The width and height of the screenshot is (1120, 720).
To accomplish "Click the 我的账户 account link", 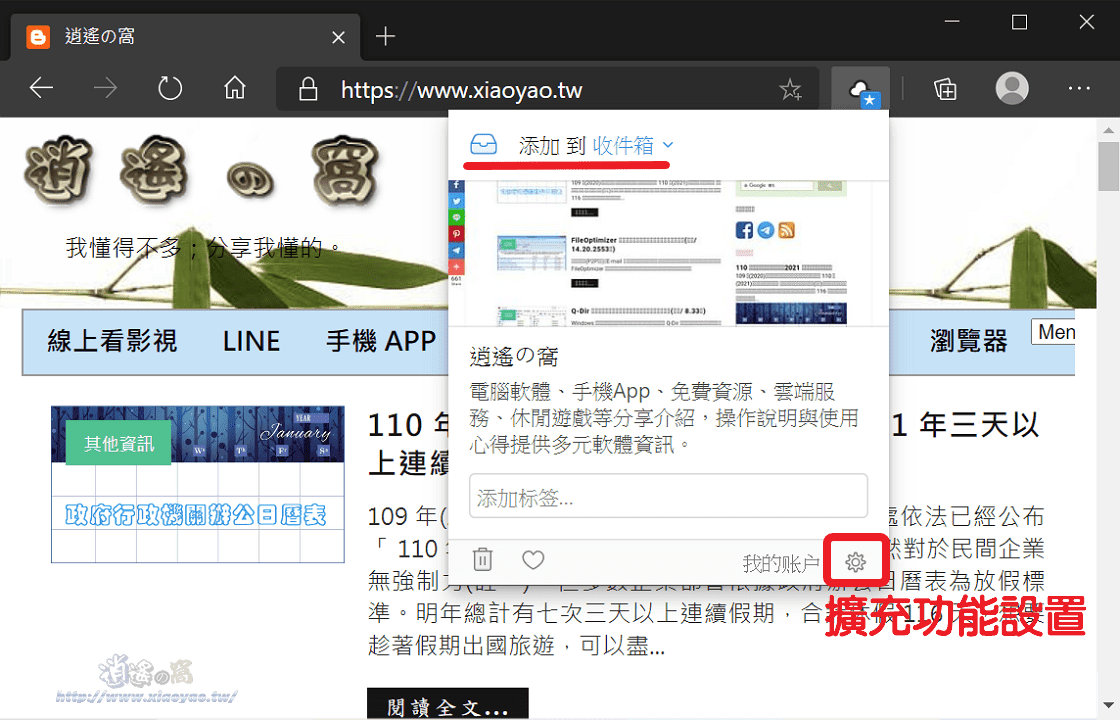I will click(x=785, y=561).
